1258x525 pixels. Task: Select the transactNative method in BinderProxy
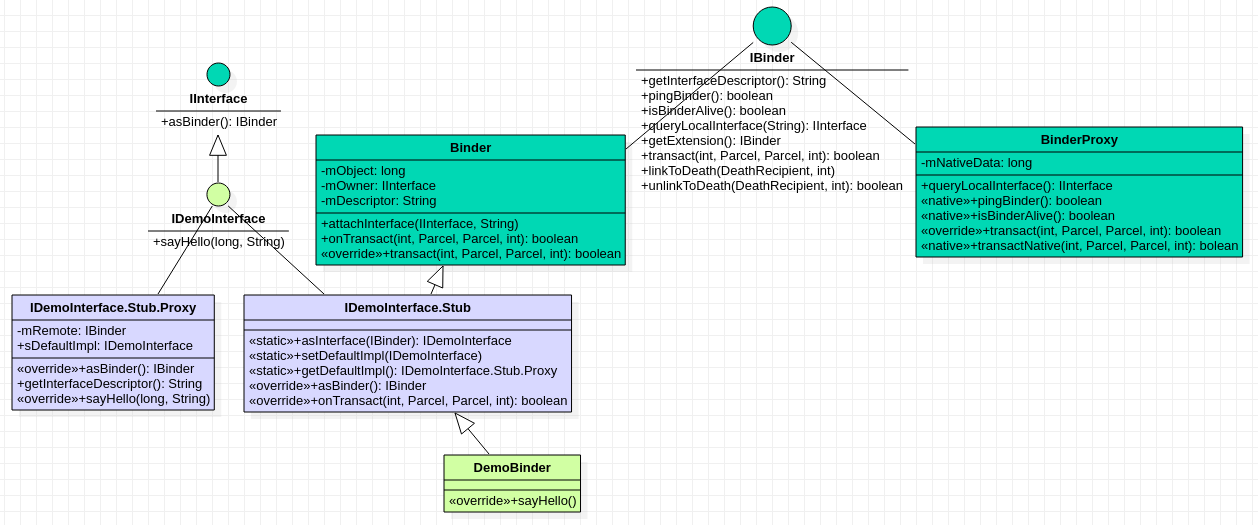tap(1078, 246)
